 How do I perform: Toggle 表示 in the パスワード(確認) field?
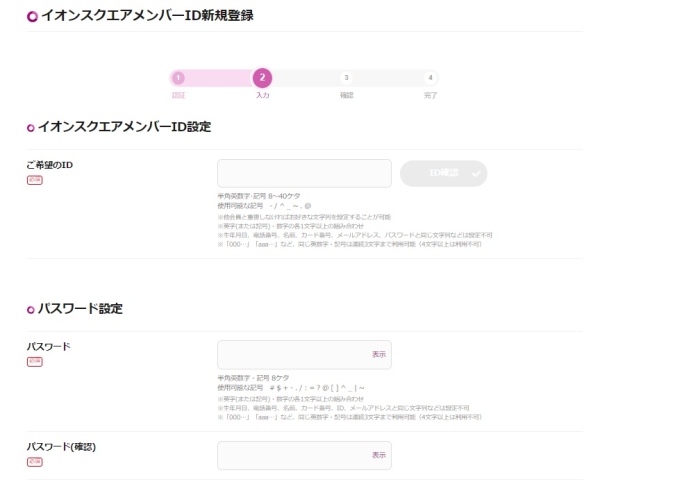(x=379, y=455)
